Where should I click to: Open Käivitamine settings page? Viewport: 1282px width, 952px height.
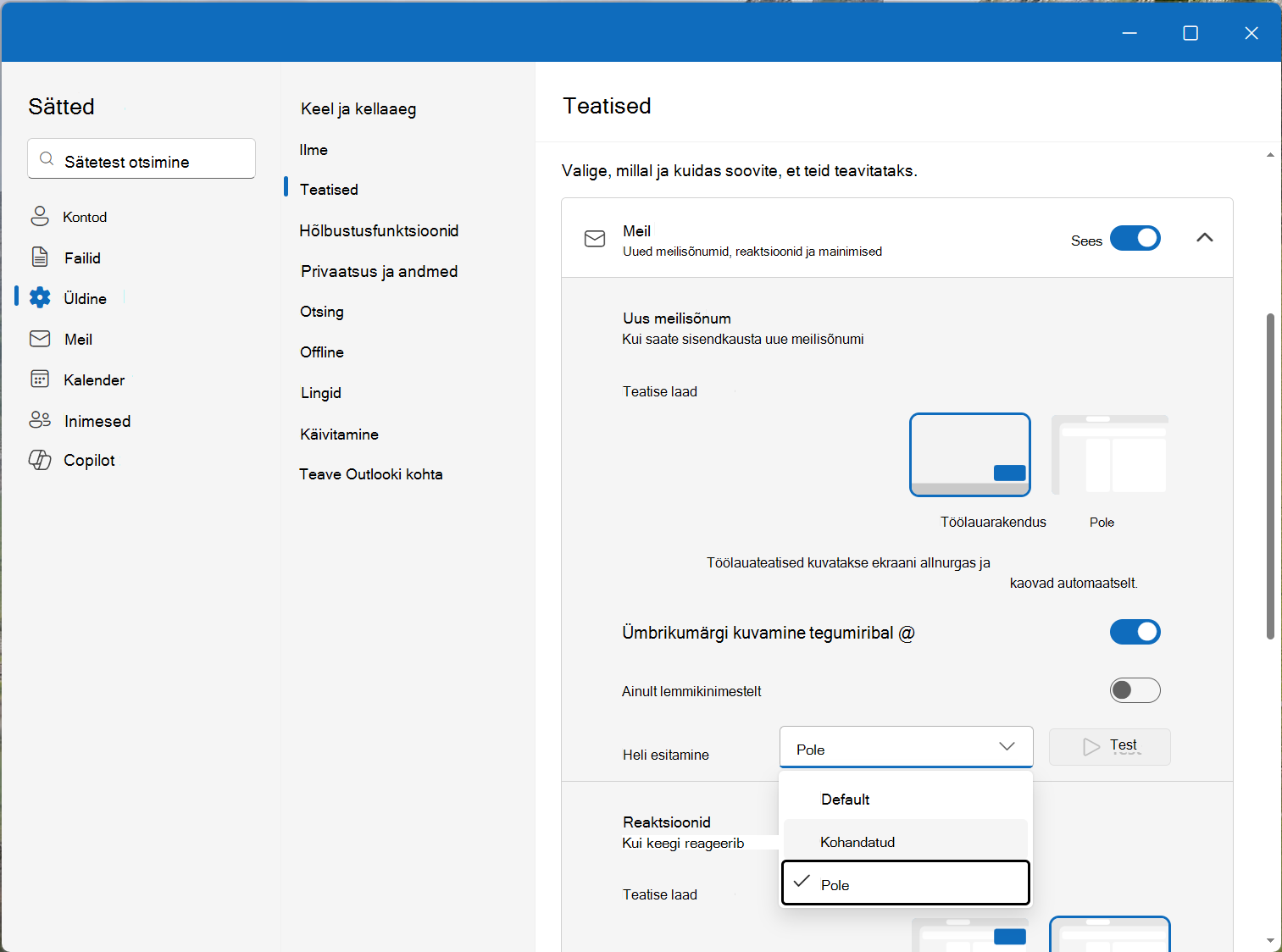[x=339, y=434]
